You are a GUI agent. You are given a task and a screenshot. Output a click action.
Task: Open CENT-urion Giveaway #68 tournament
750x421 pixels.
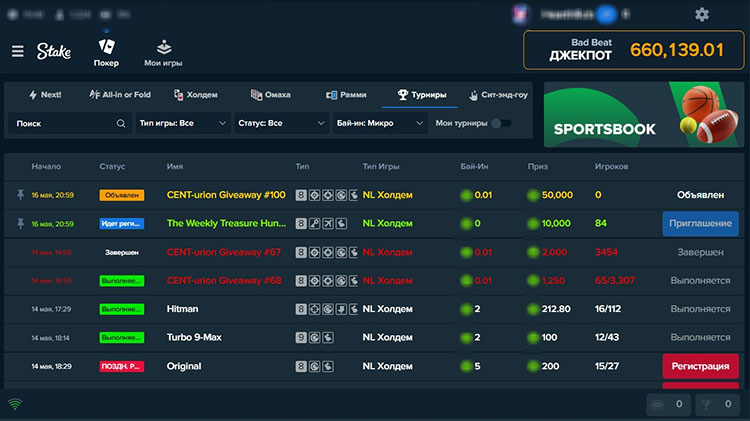tap(224, 280)
